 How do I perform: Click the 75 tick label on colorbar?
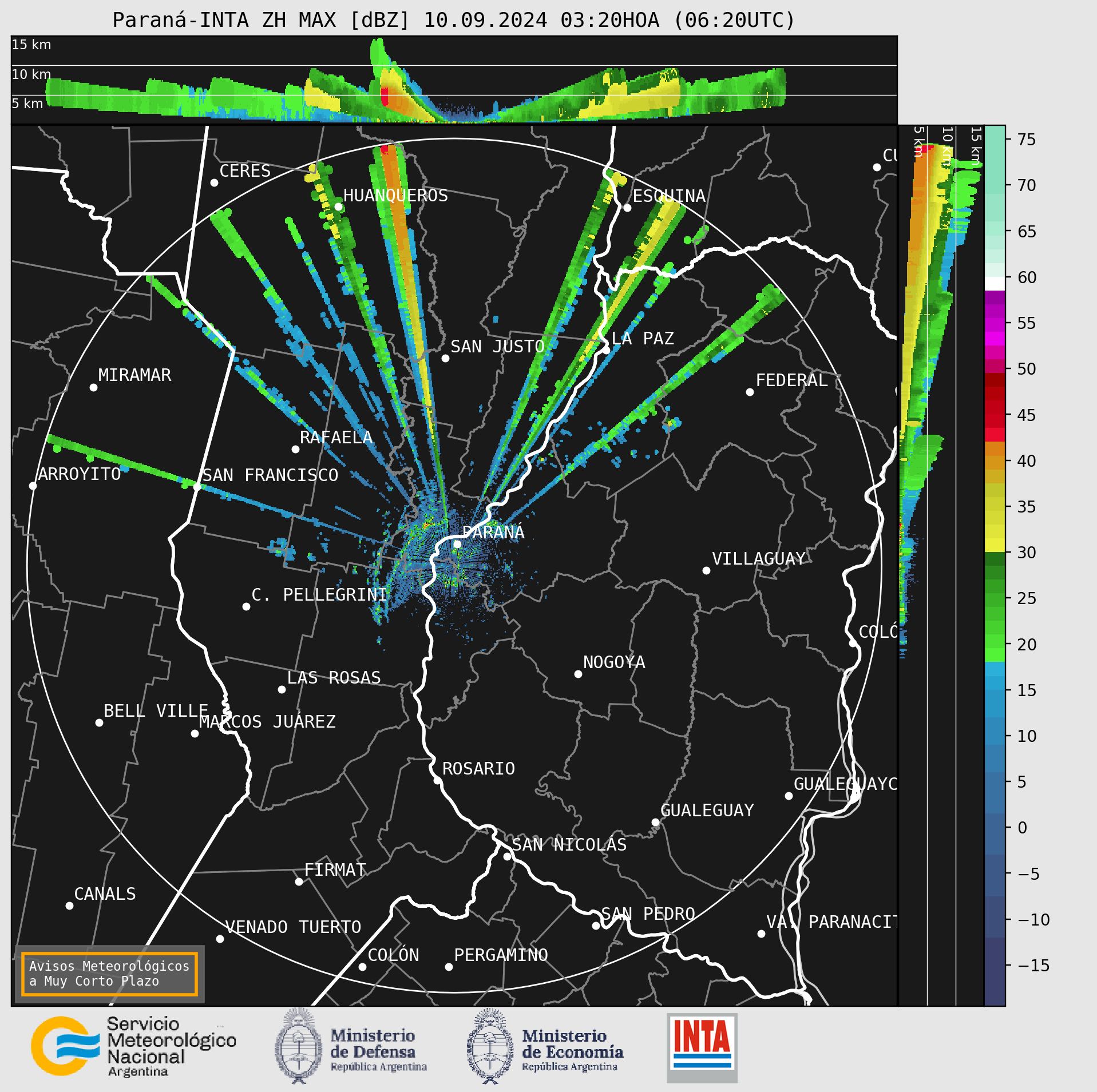tap(1027, 140)
